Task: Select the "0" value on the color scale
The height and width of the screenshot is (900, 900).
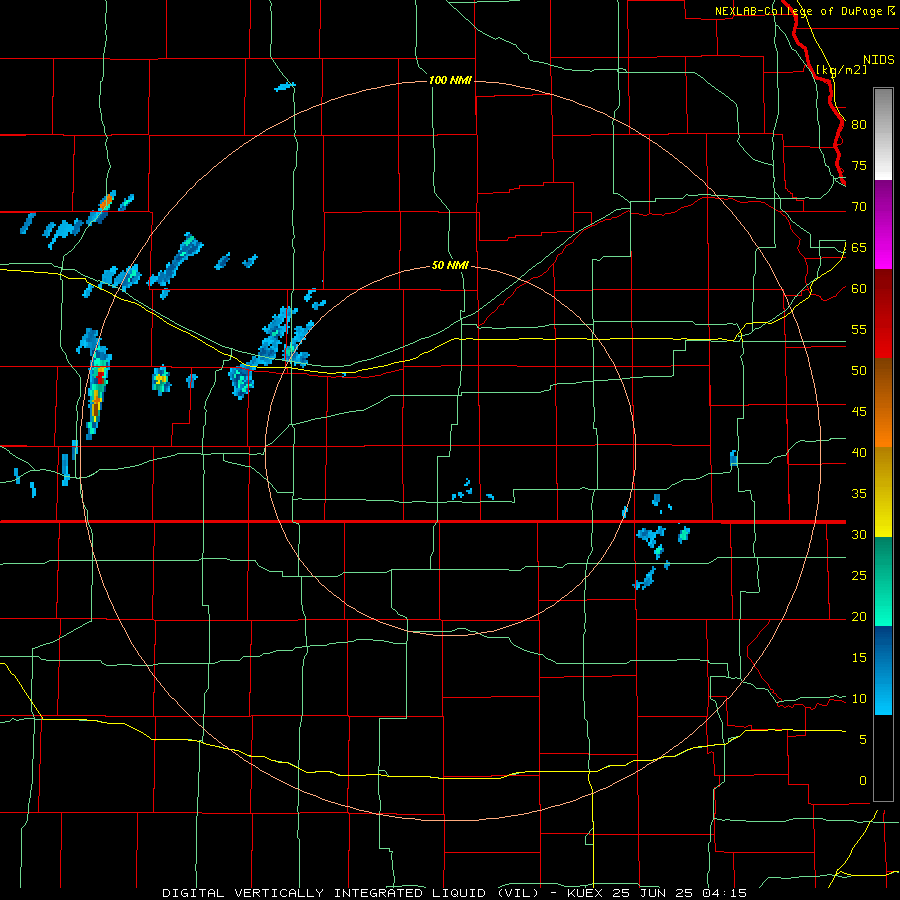Action: coord(863,781)
